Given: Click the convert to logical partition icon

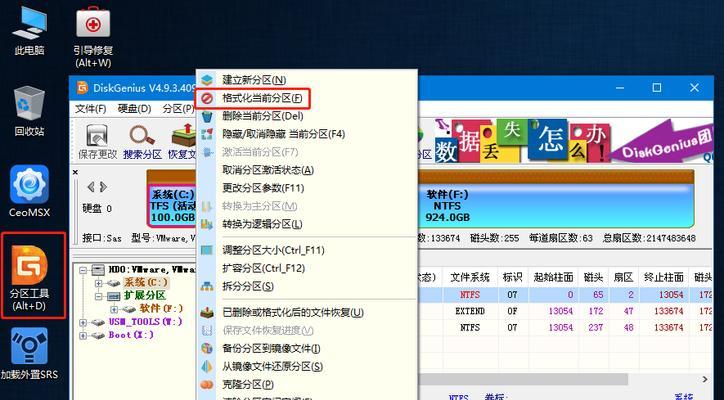Looking at the screenshot, I should [x=207, y=224].
